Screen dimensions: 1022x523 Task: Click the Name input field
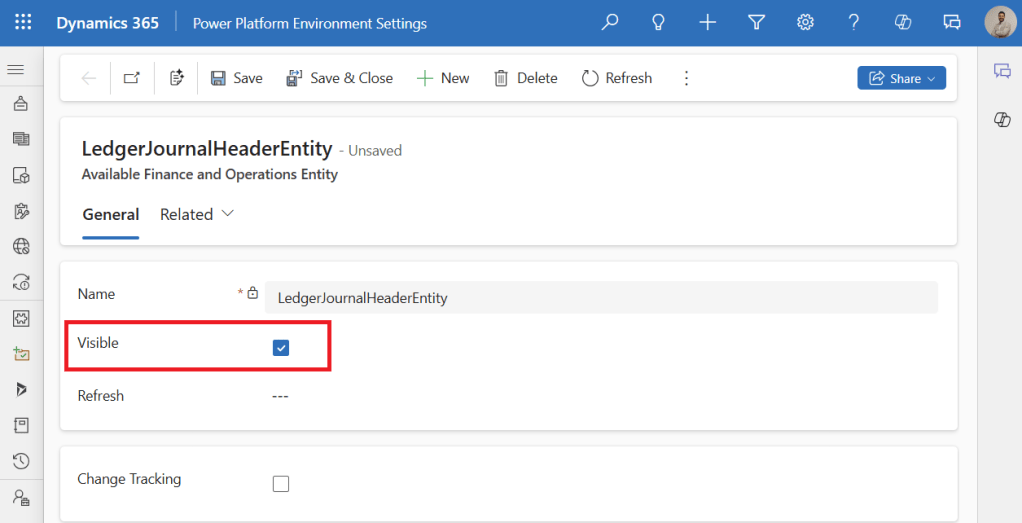coord(600,298)
